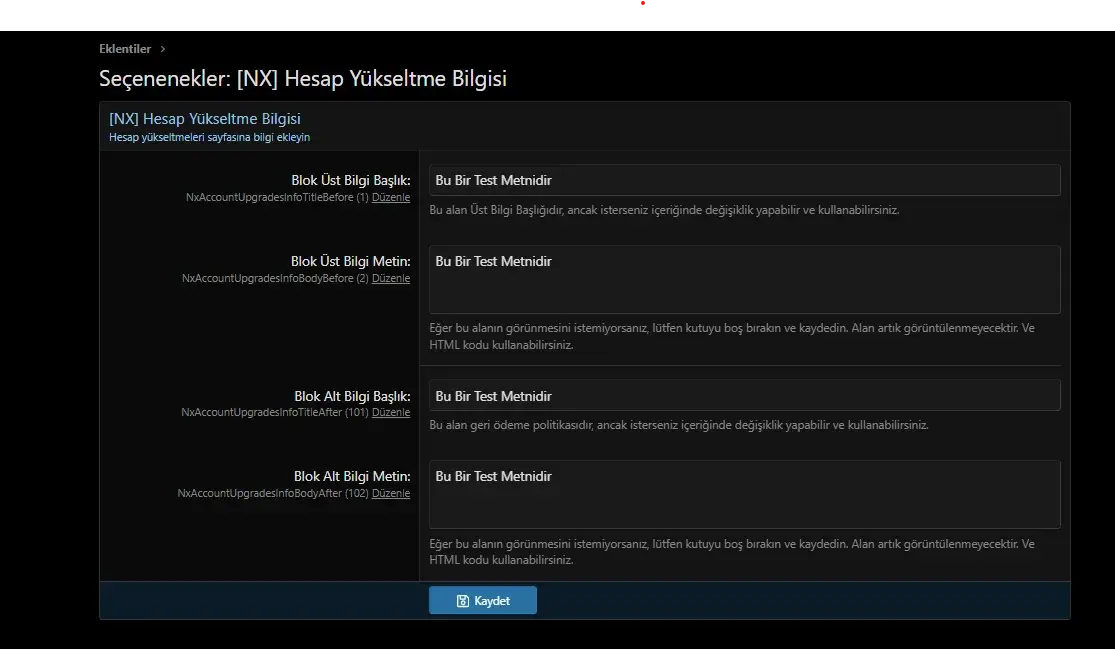Viewport: 1115px width, 649px height.
Task: Click the "Blok Alt Bilgi Başlık:" label
Action: [x=352, y=396]
